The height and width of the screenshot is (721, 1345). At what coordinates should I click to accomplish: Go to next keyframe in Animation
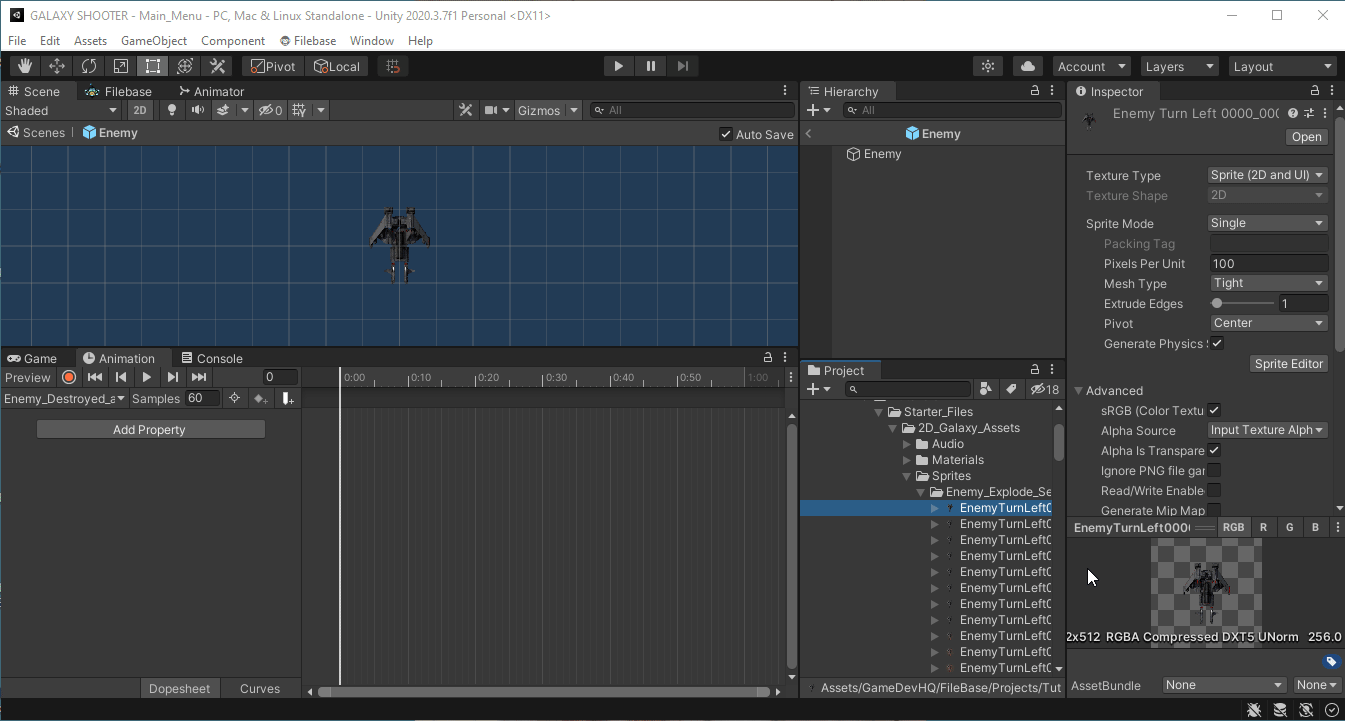(173, 377)
